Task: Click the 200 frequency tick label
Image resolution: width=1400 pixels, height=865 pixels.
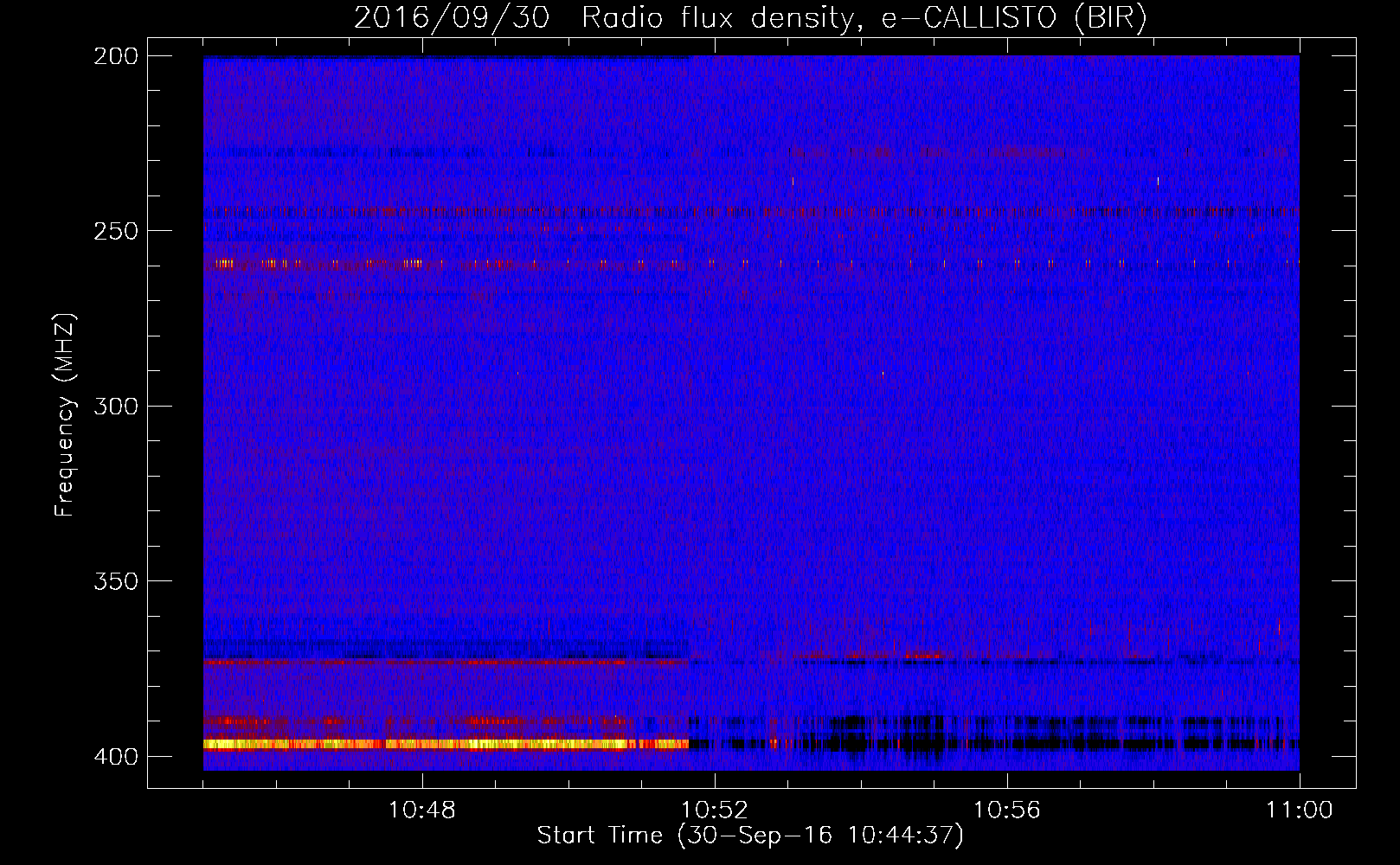Action: 115,56
